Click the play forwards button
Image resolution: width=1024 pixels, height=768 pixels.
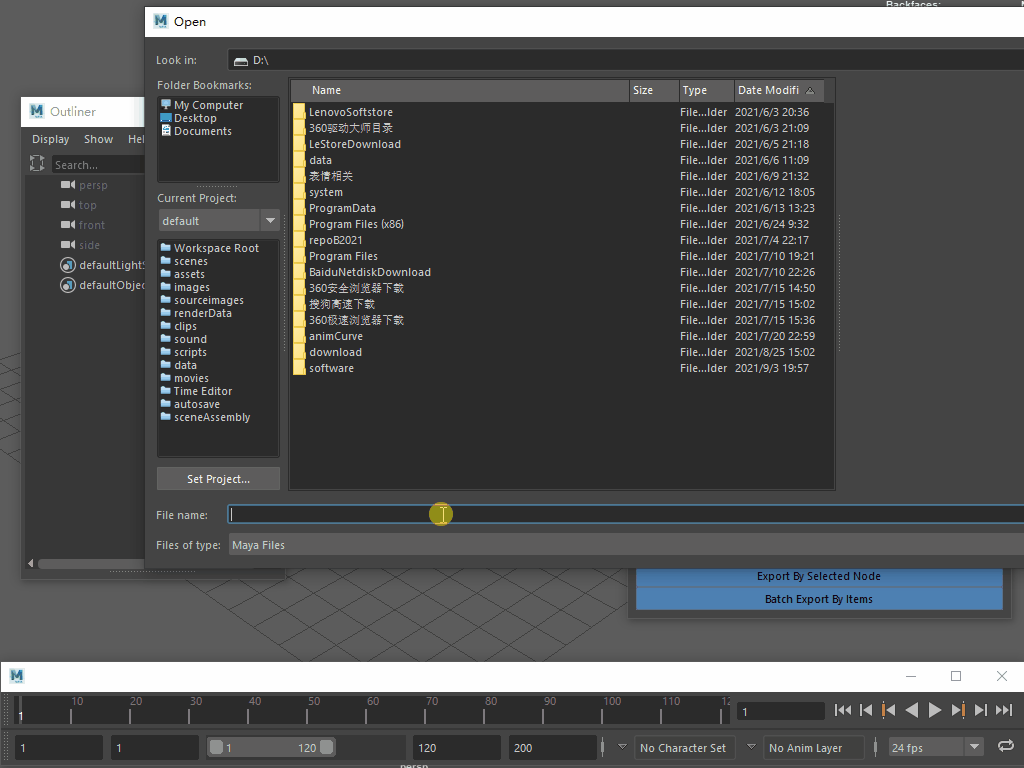pos(935,710)
